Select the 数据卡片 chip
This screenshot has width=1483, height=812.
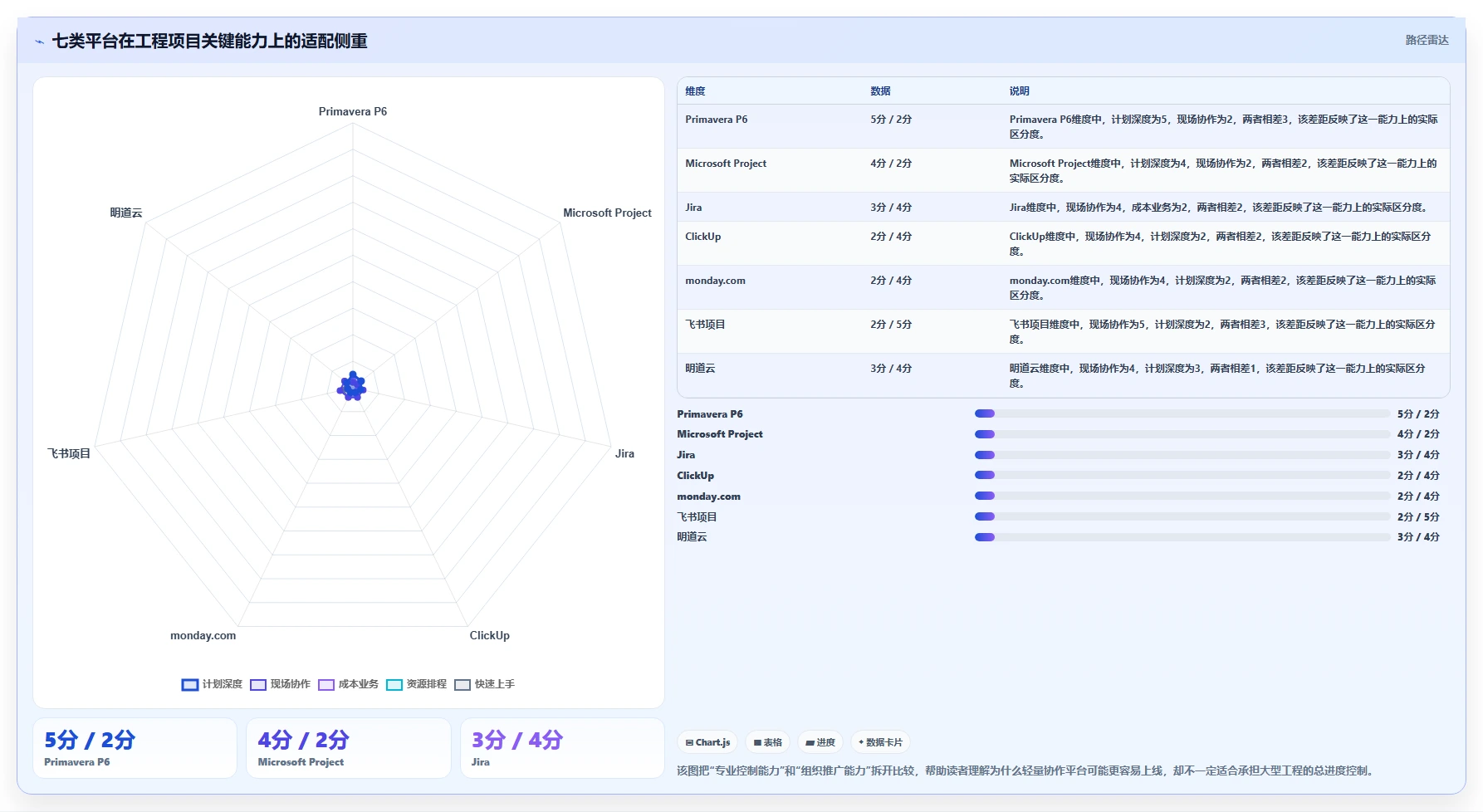pyautogui.click(x=880, y=742)
